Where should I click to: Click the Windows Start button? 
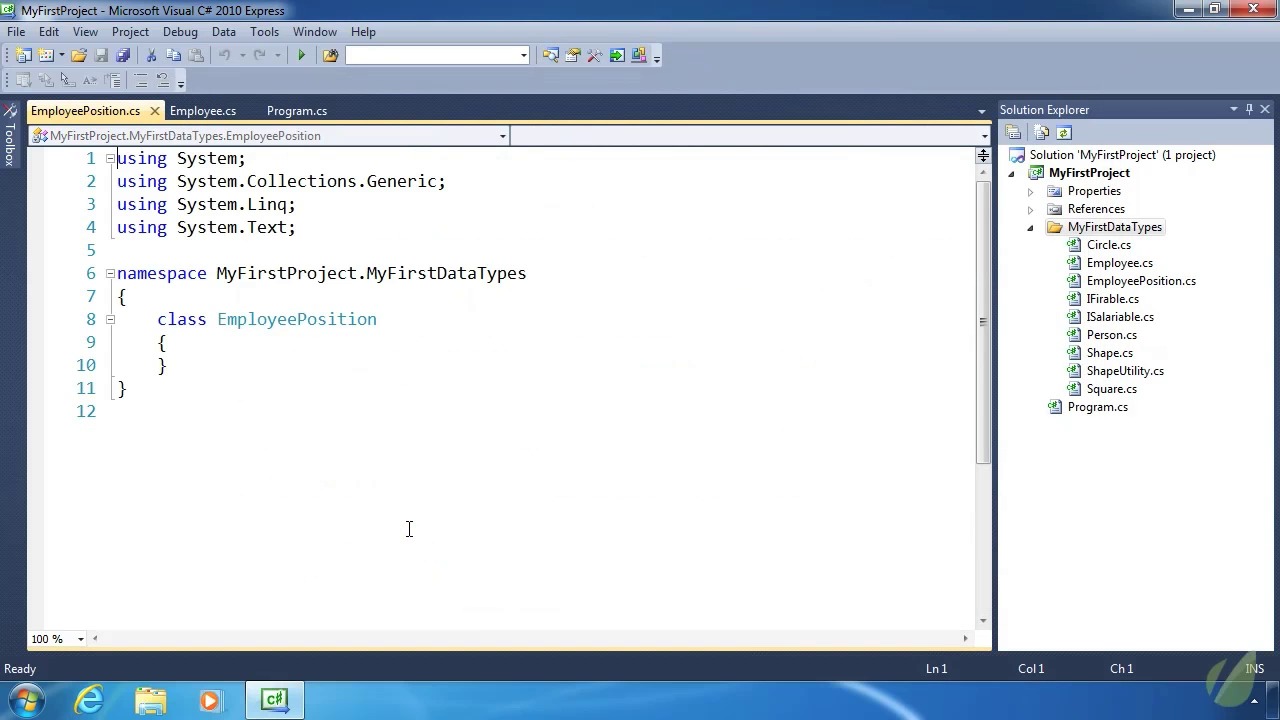click(x=27, y=699)
